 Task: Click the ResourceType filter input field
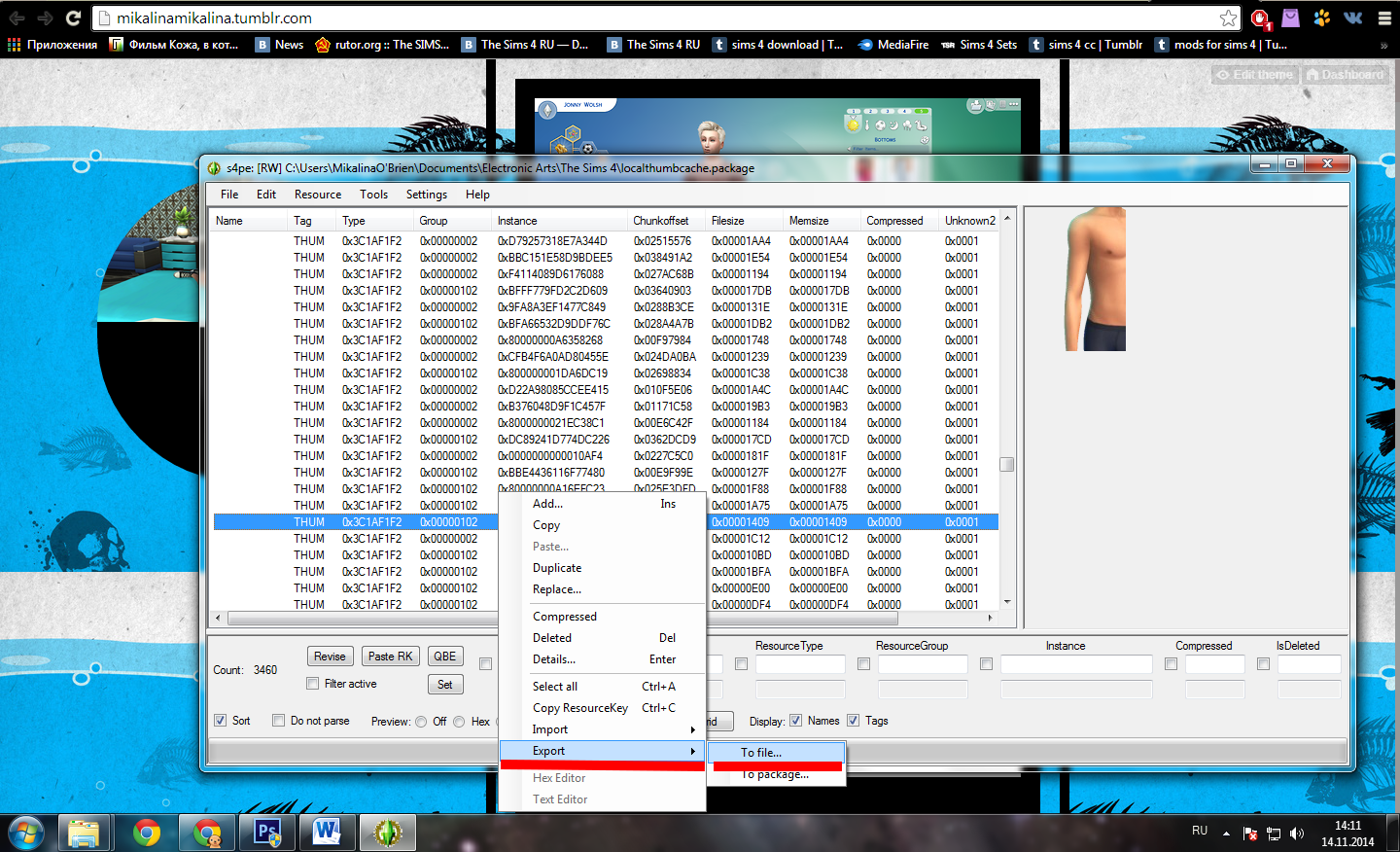tap(800, 664)
